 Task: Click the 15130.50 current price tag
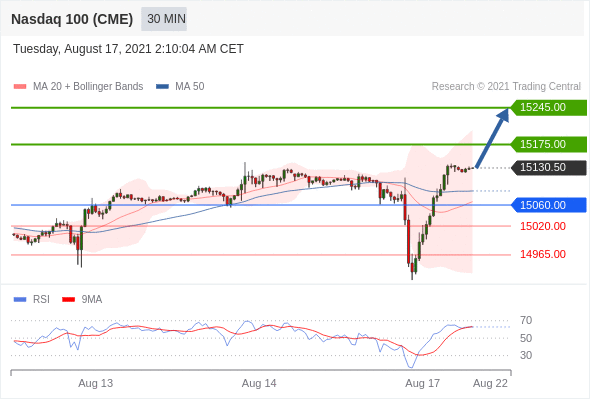[x=549, y=167]
